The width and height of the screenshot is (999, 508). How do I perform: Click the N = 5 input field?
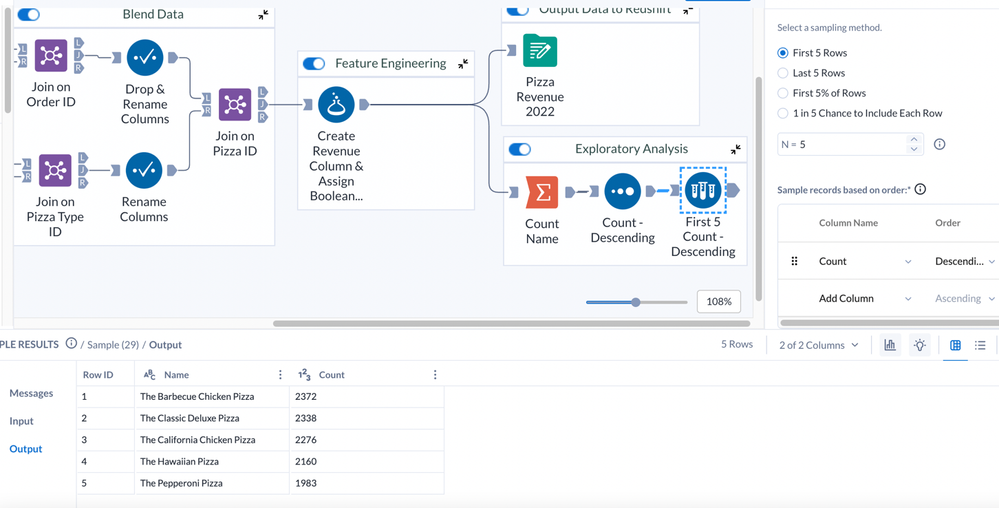coord(842,144)
